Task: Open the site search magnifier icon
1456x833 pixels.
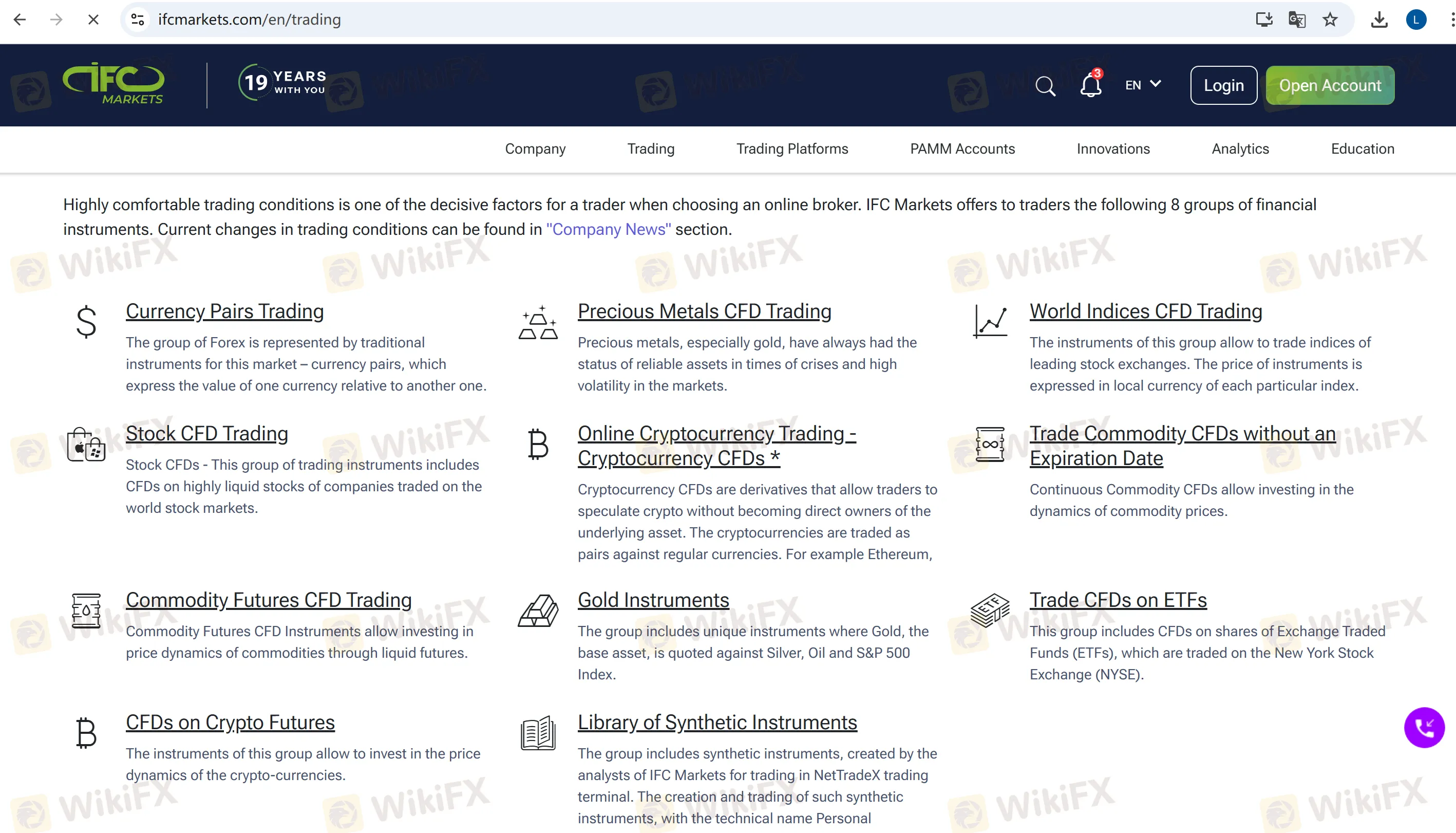Action: pos(1045,86)
